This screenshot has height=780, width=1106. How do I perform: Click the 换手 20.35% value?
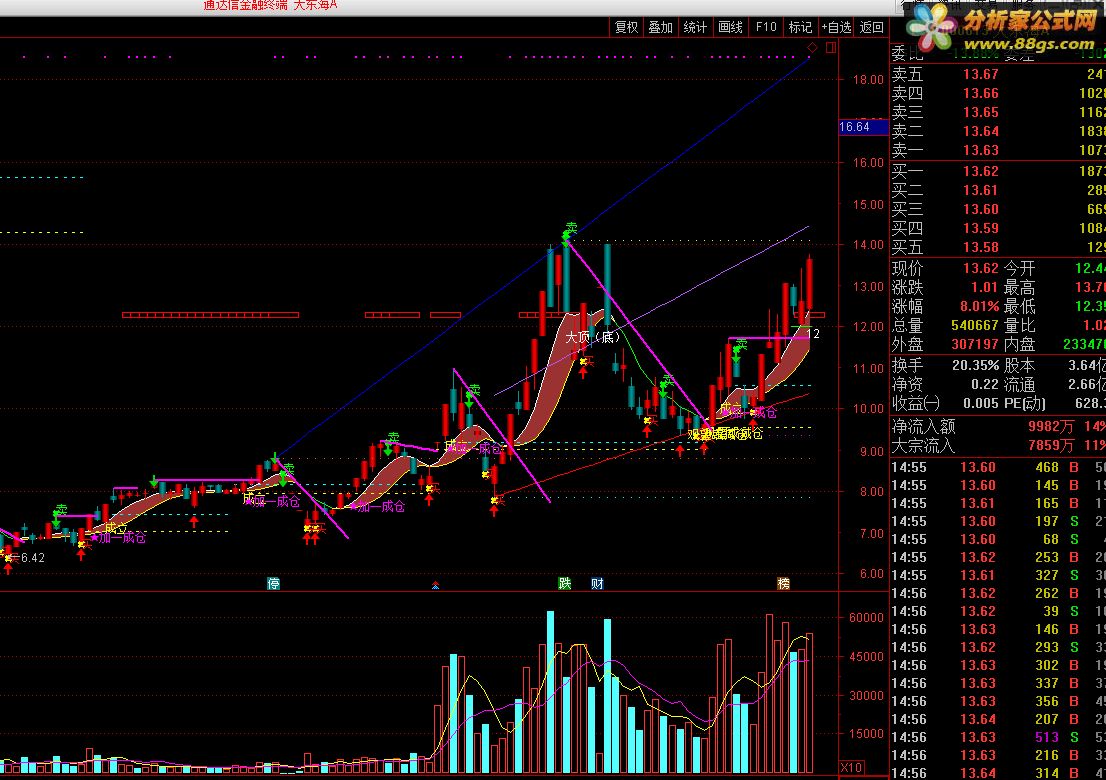976,366
